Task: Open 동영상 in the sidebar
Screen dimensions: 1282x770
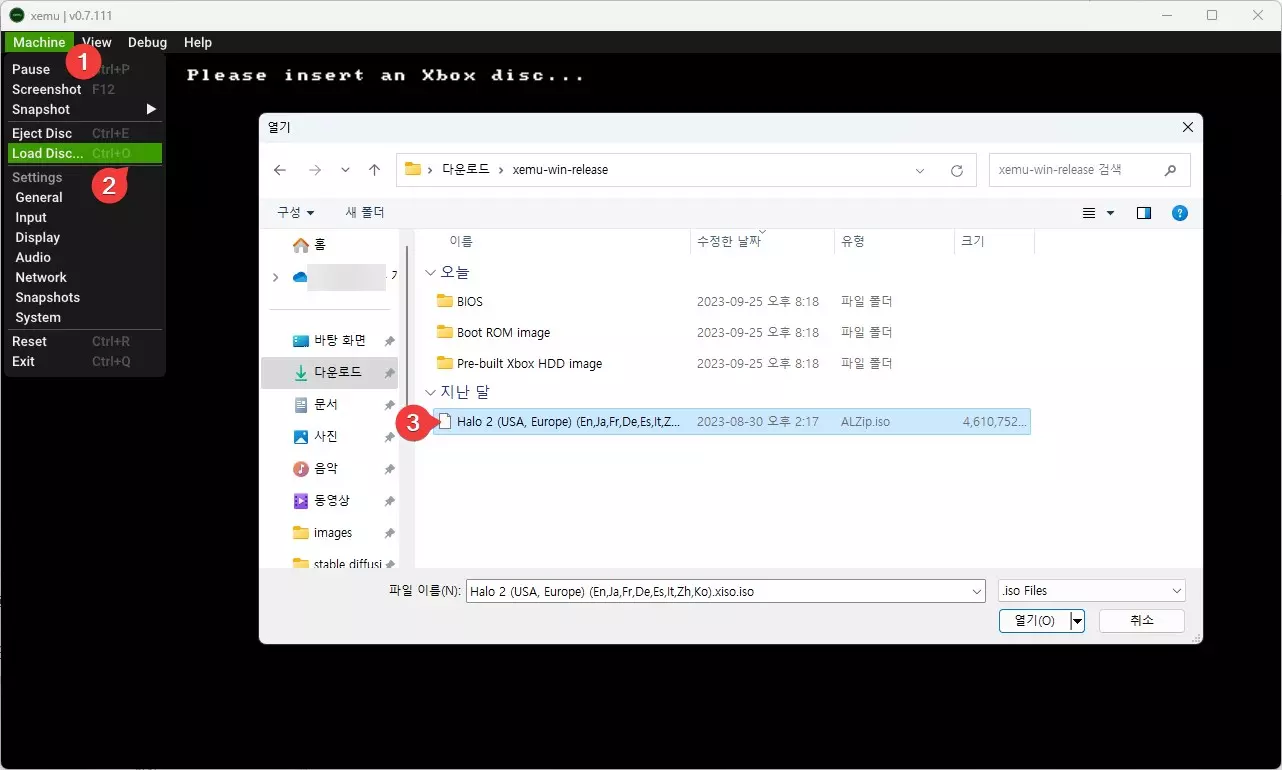Action: [x=330, y=500]
